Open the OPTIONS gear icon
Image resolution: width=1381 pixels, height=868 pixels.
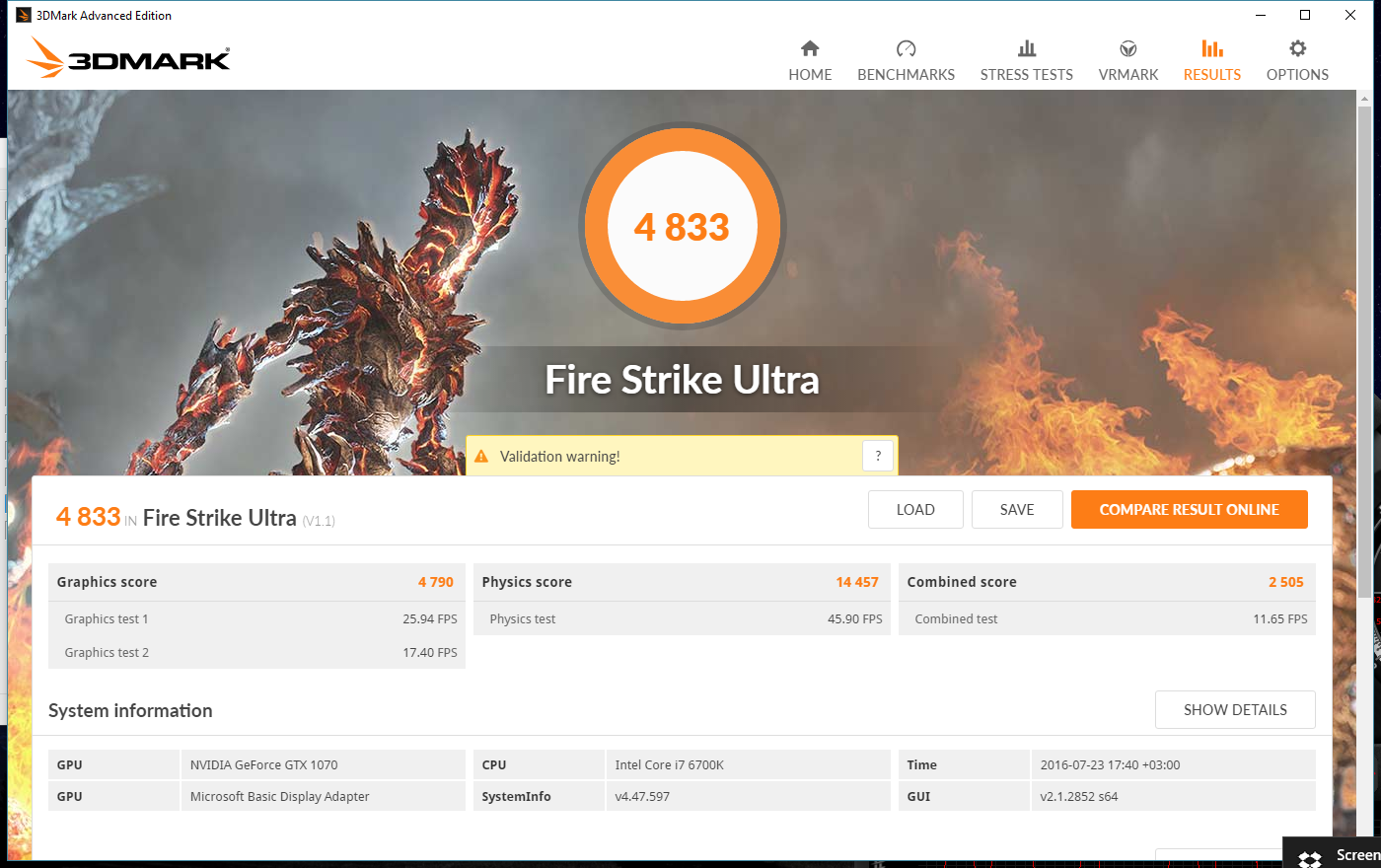pyautogui.click(x=1298, y=48)
